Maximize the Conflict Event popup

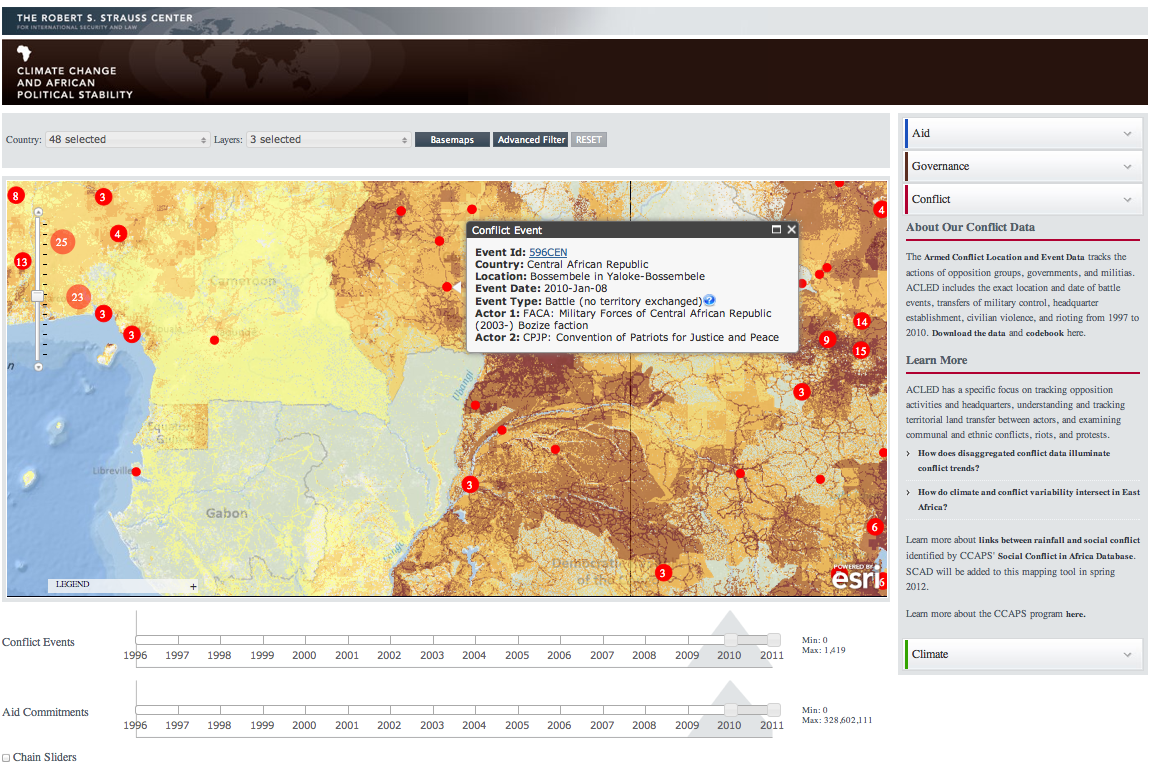click(775, 230)
